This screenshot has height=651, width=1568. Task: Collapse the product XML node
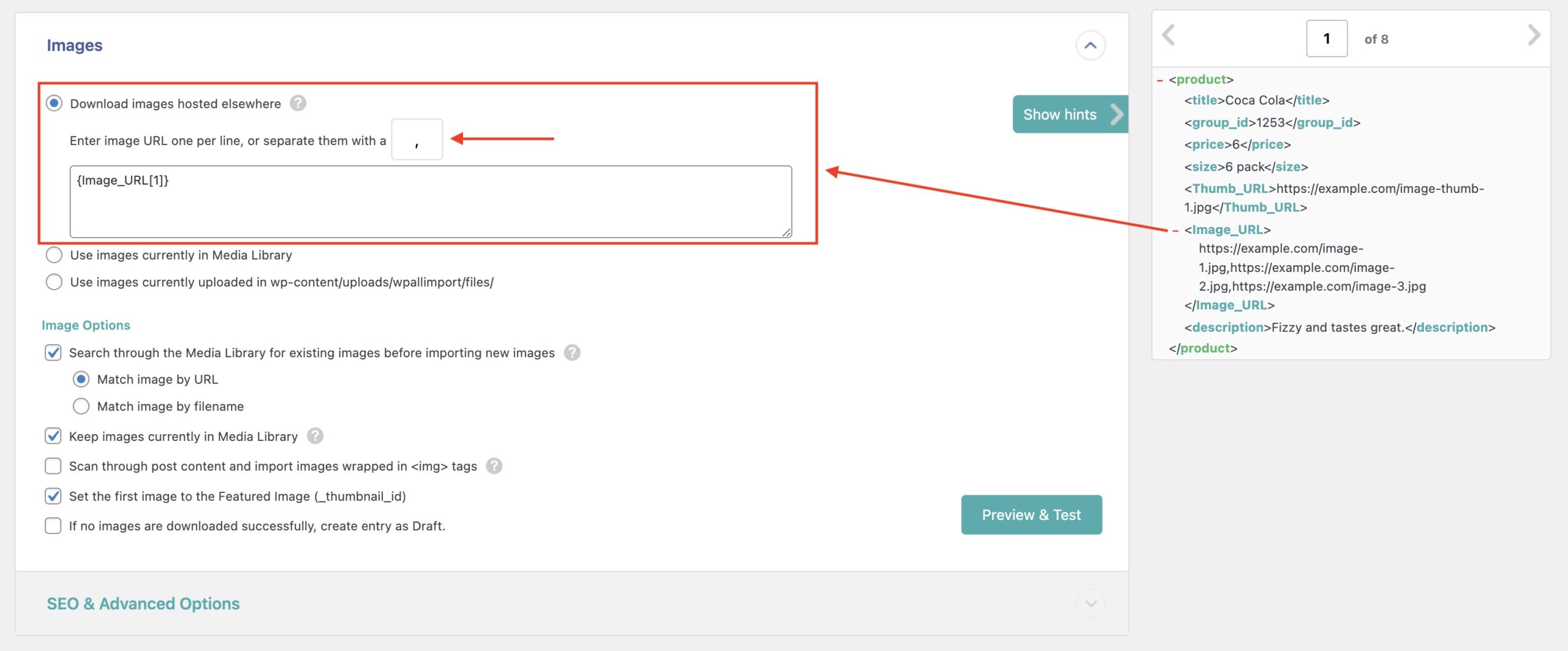[x=1160, y=80]
